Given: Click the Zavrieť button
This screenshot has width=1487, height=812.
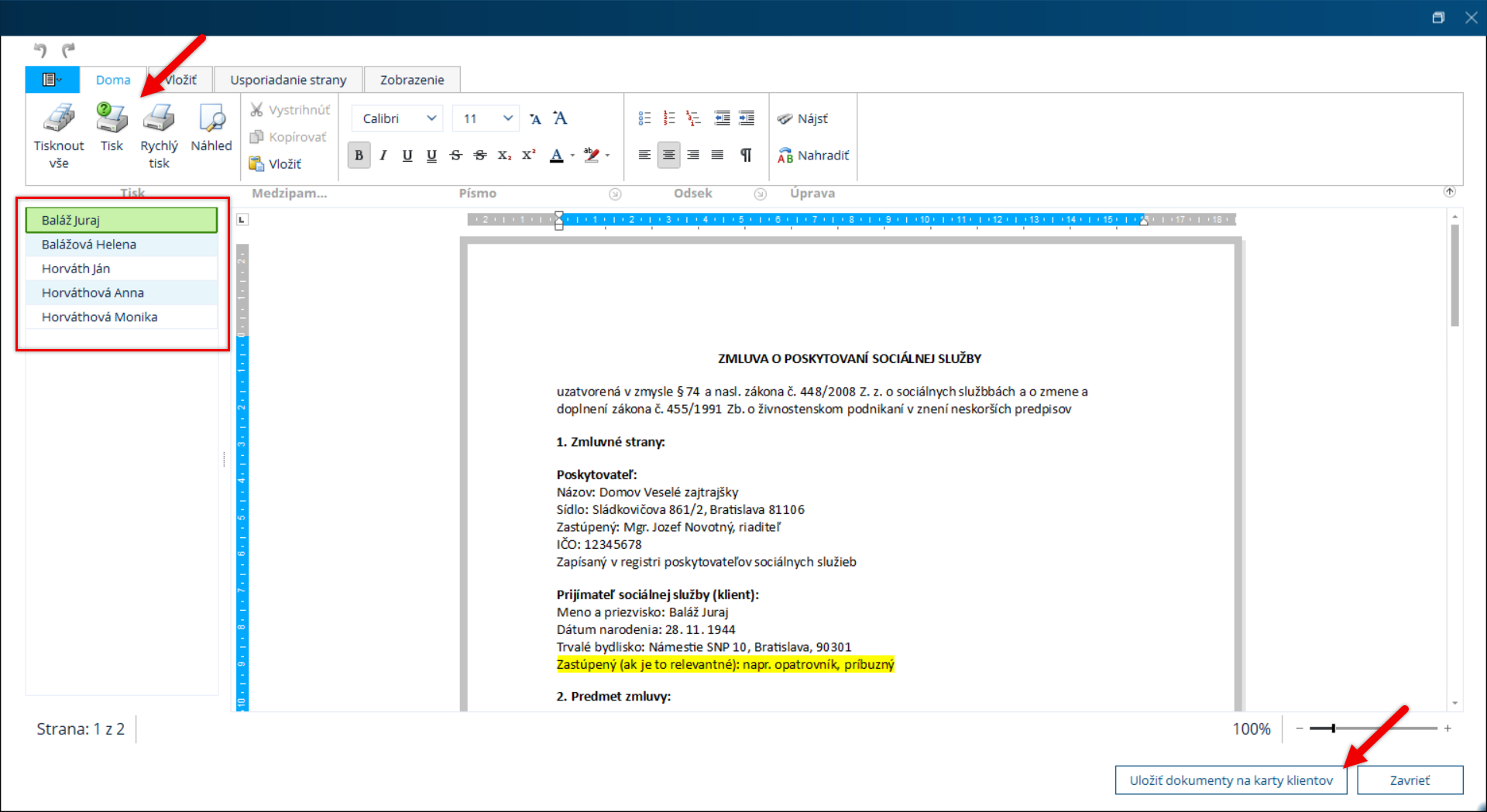Looking at the screenshot, I should [x=1410, y=780].
